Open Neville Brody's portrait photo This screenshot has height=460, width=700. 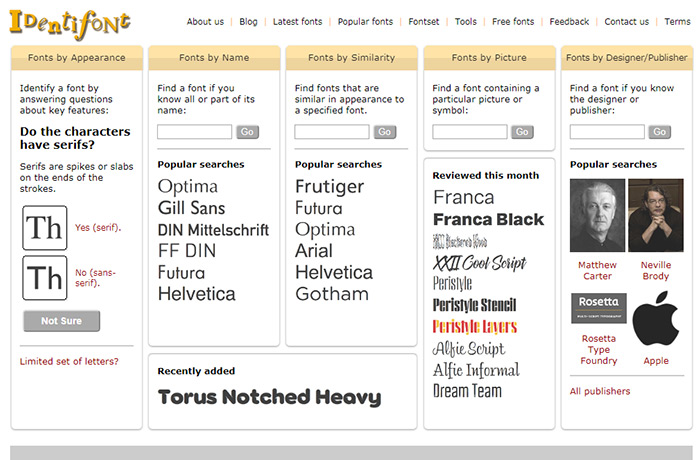656,215
